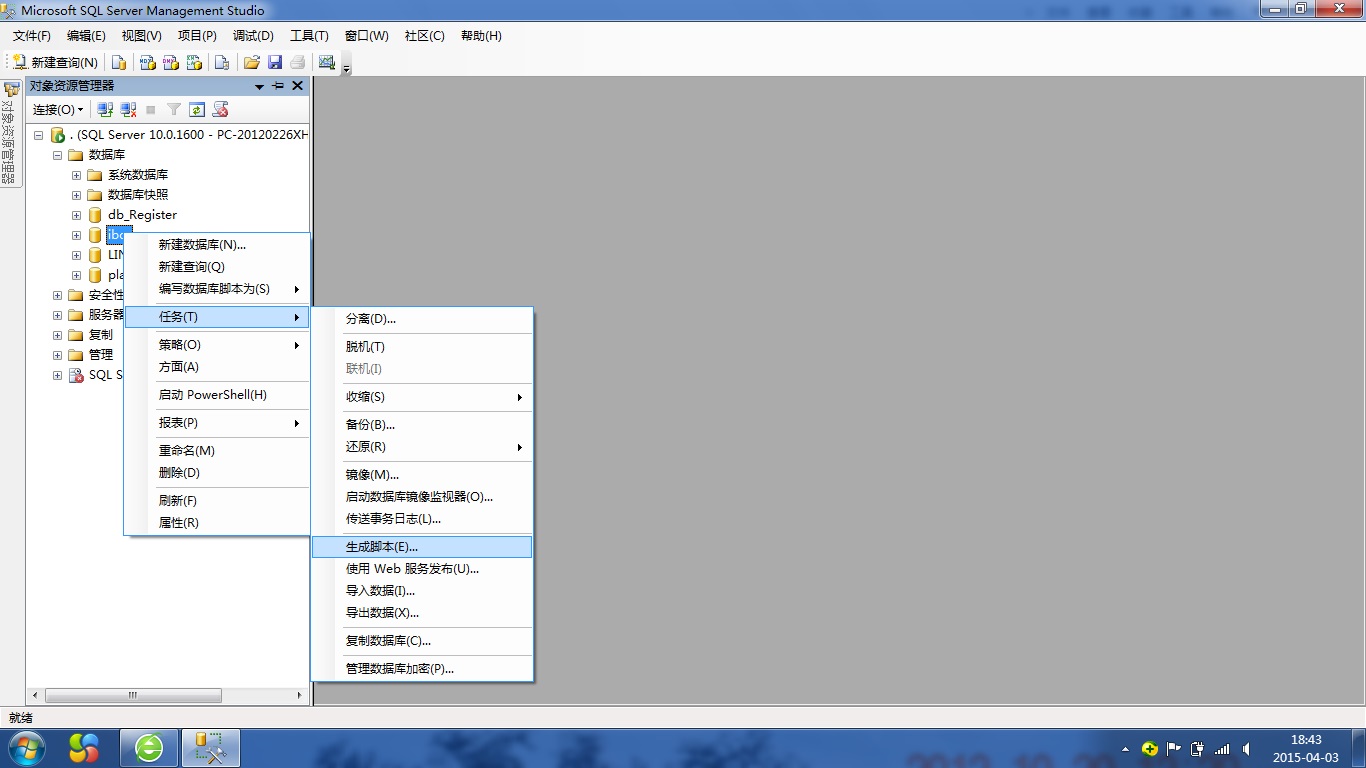Expand the 管理 (Management) folder
The width and height of the screenshot is (1366, 768).
click(x=57, y=355)
